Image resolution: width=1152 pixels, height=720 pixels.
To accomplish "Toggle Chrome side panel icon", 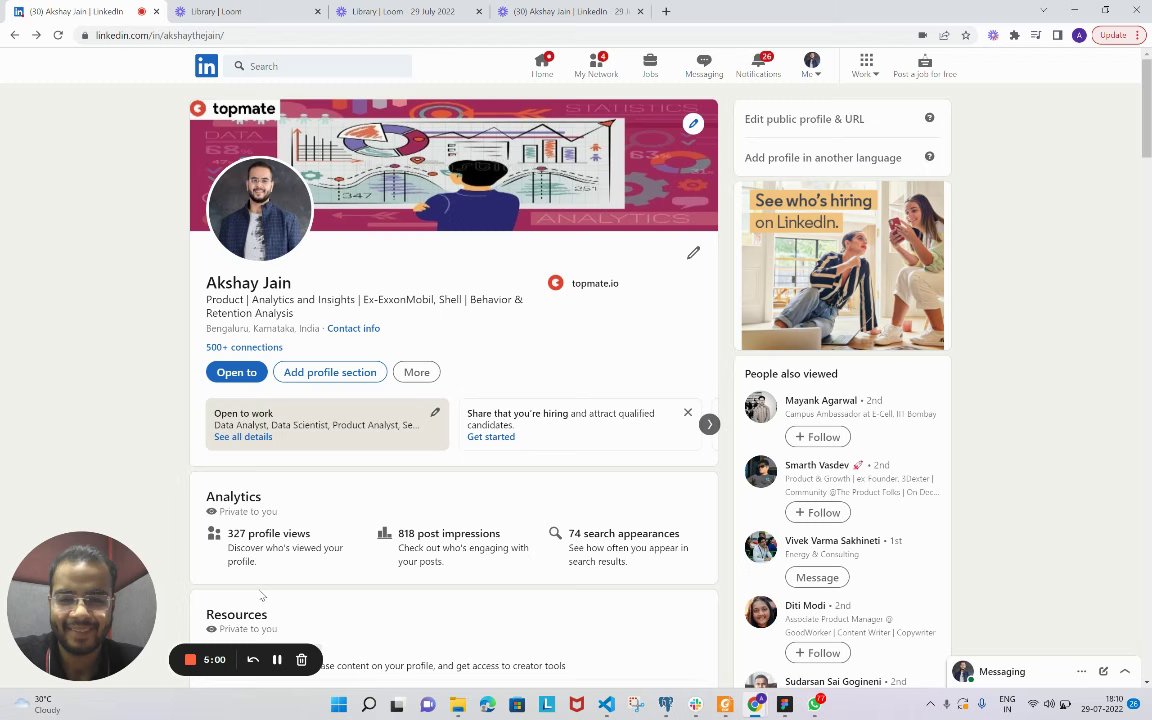I will click(x=1057, y=35).
